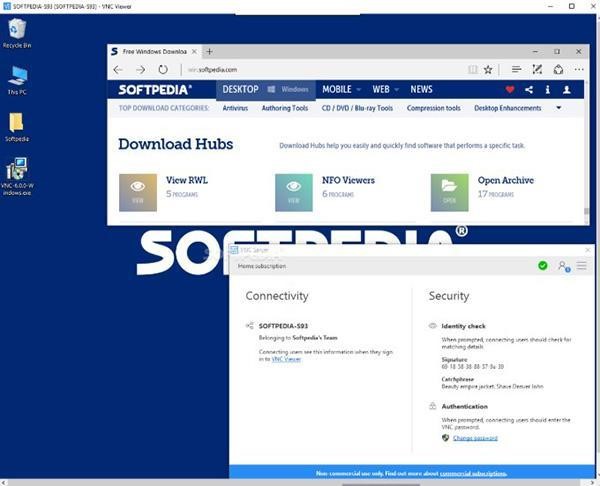600x486 pixels.
Task: Click the NFO Viewers title
Action: pyautogui.click(x=348, y=180)
